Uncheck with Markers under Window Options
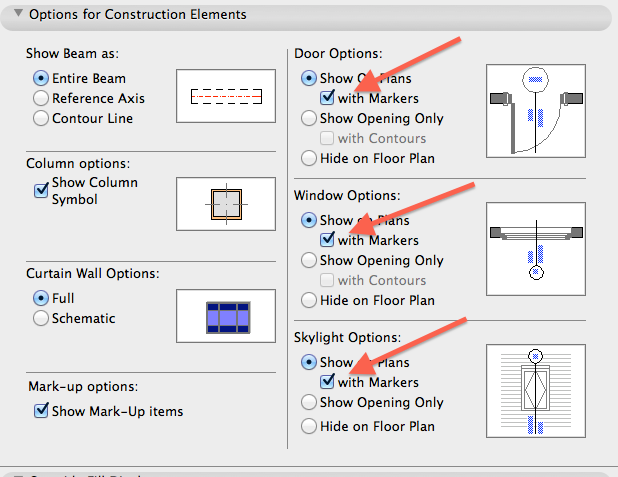 click(x=327, y=240)
